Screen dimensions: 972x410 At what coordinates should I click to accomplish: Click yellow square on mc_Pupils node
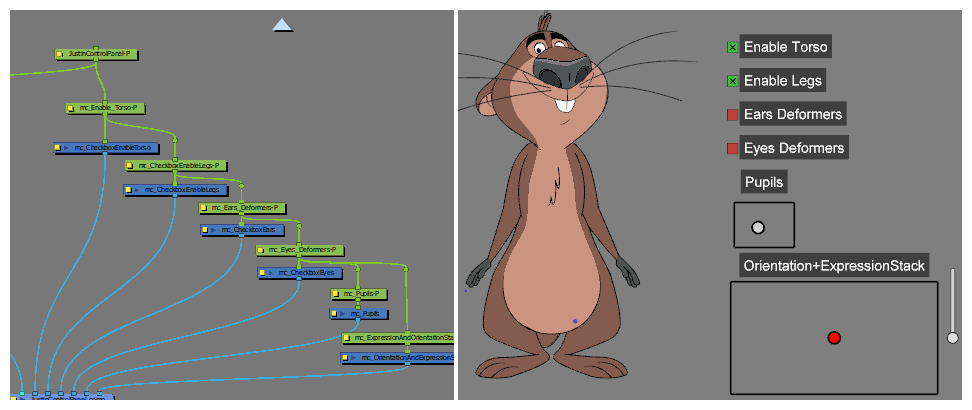coord(335,314)
